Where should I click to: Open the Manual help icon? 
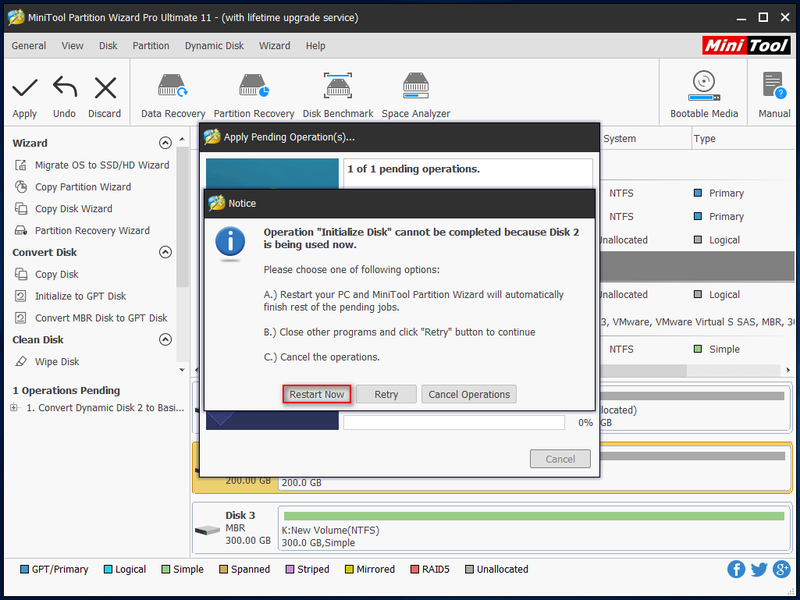point(774,86)
